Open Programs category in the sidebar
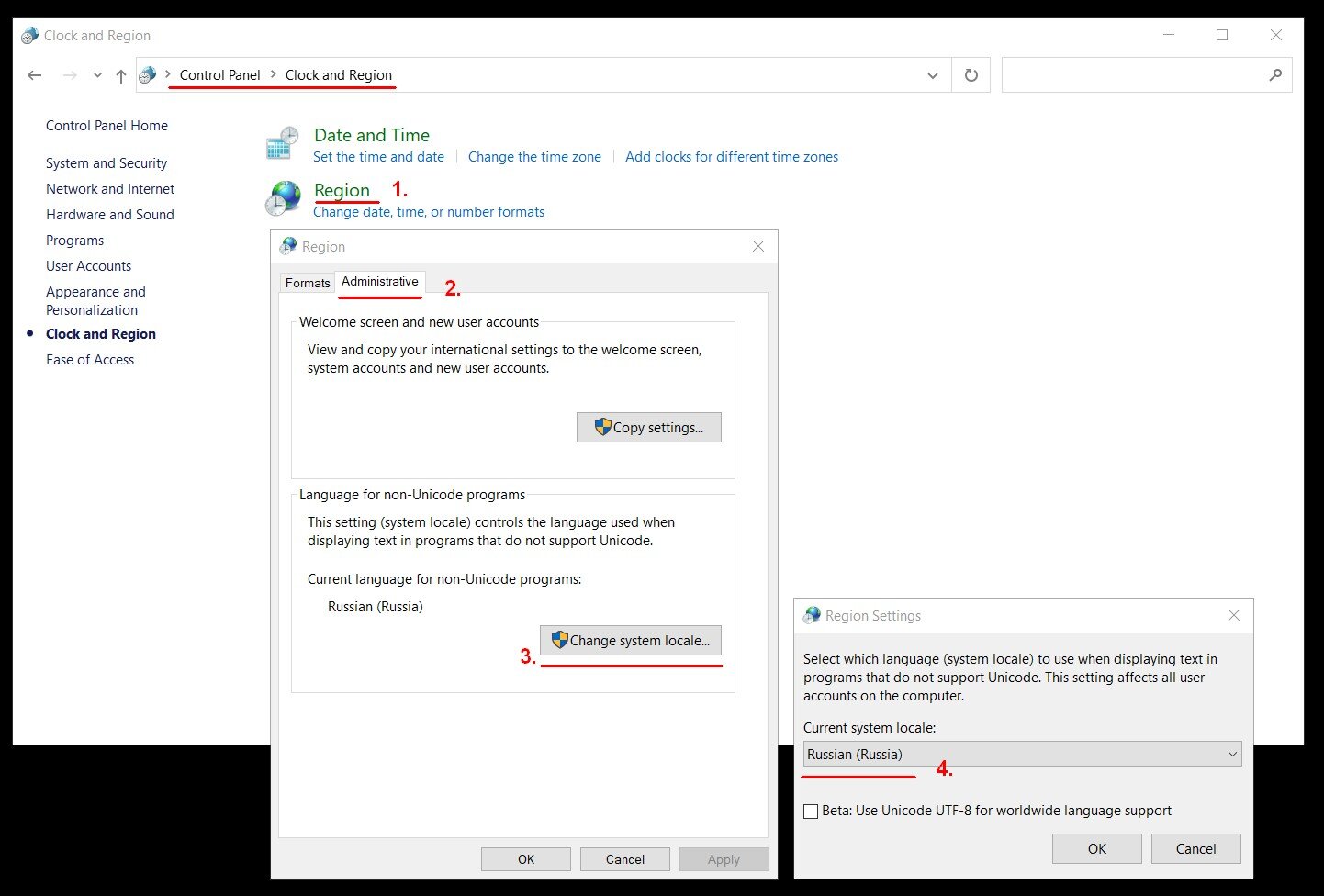 (x=75, y=241)
